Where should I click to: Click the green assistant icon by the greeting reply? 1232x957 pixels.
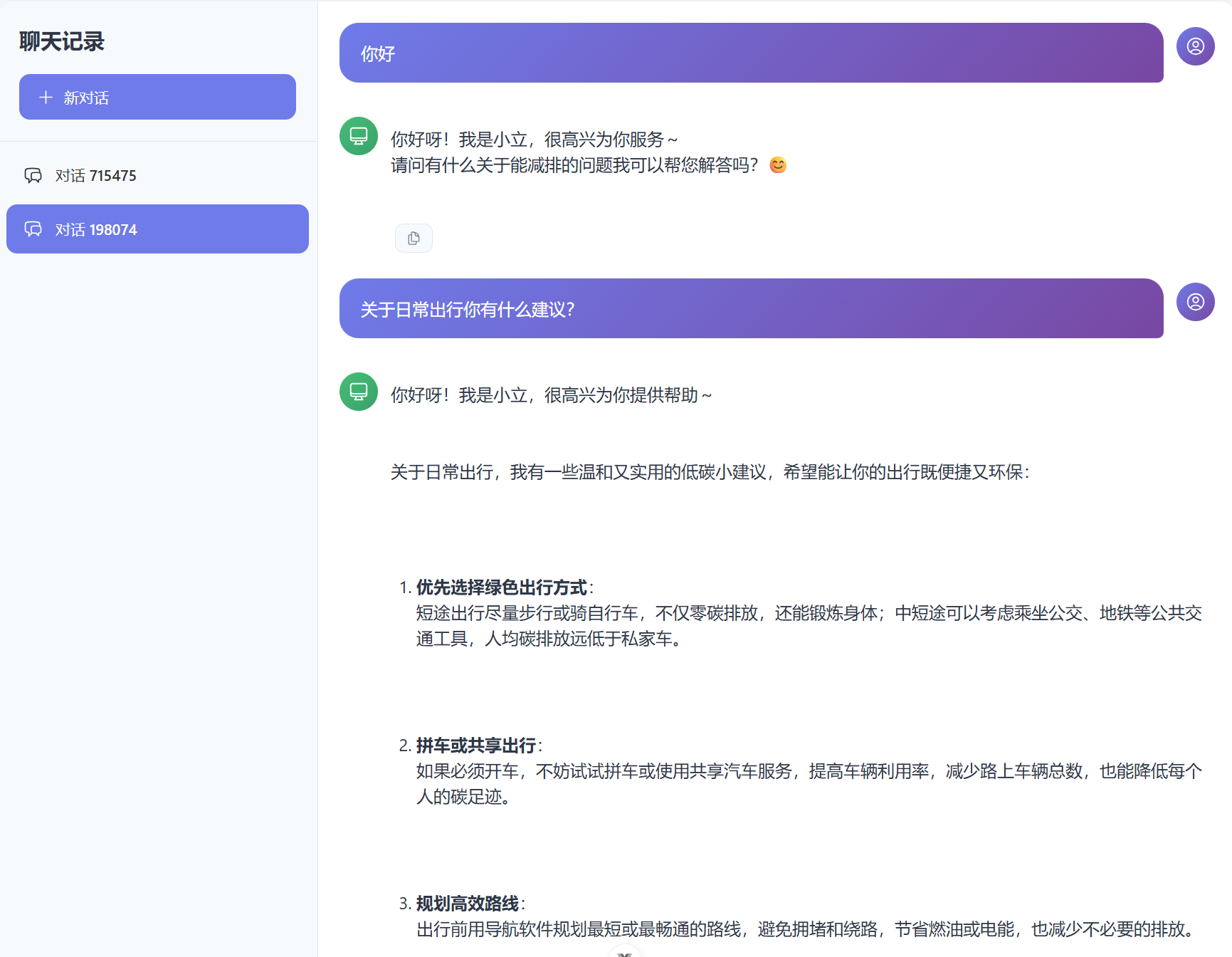click(358, 135)
